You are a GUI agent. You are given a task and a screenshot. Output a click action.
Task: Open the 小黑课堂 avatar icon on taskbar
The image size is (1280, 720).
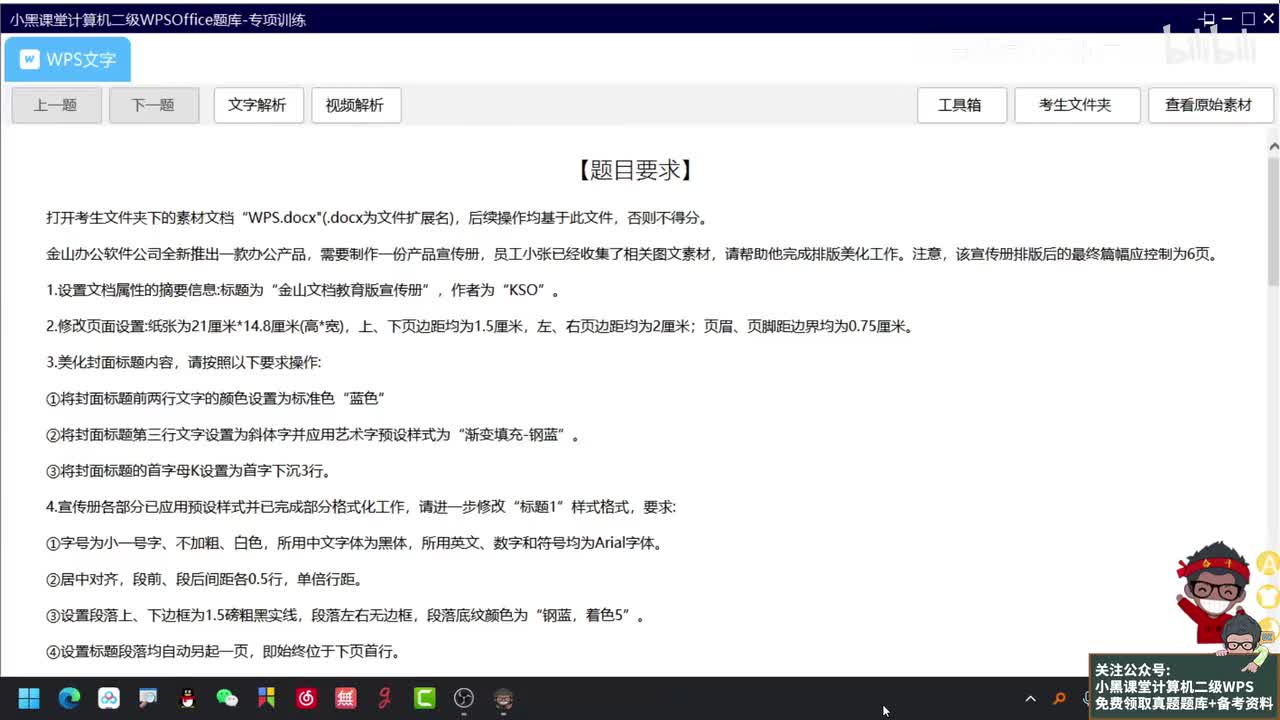click(504, 698)
